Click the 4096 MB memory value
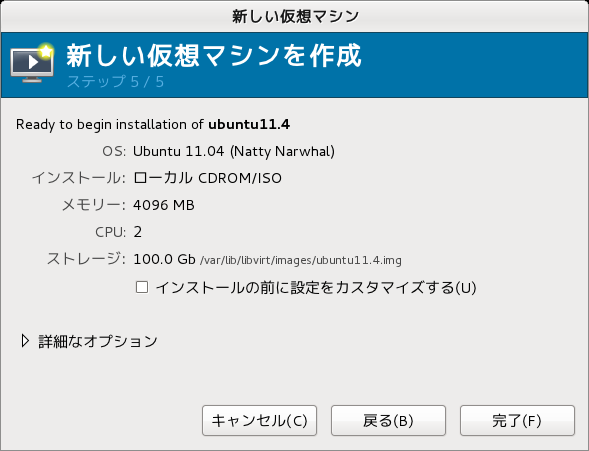This screenshot has height=451, width=589. [x=164, y=205]
